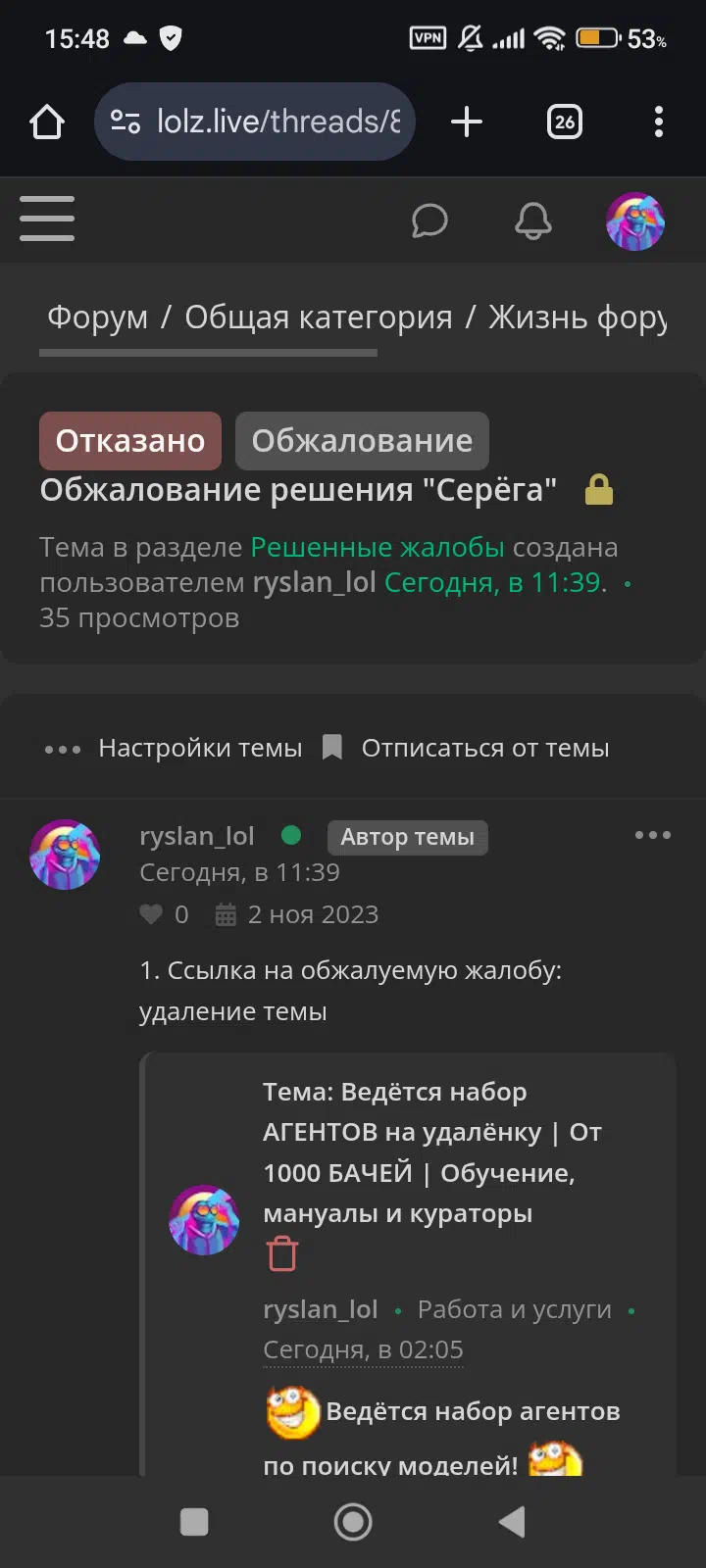Open the post's three-dot options menu

[653, 835]
